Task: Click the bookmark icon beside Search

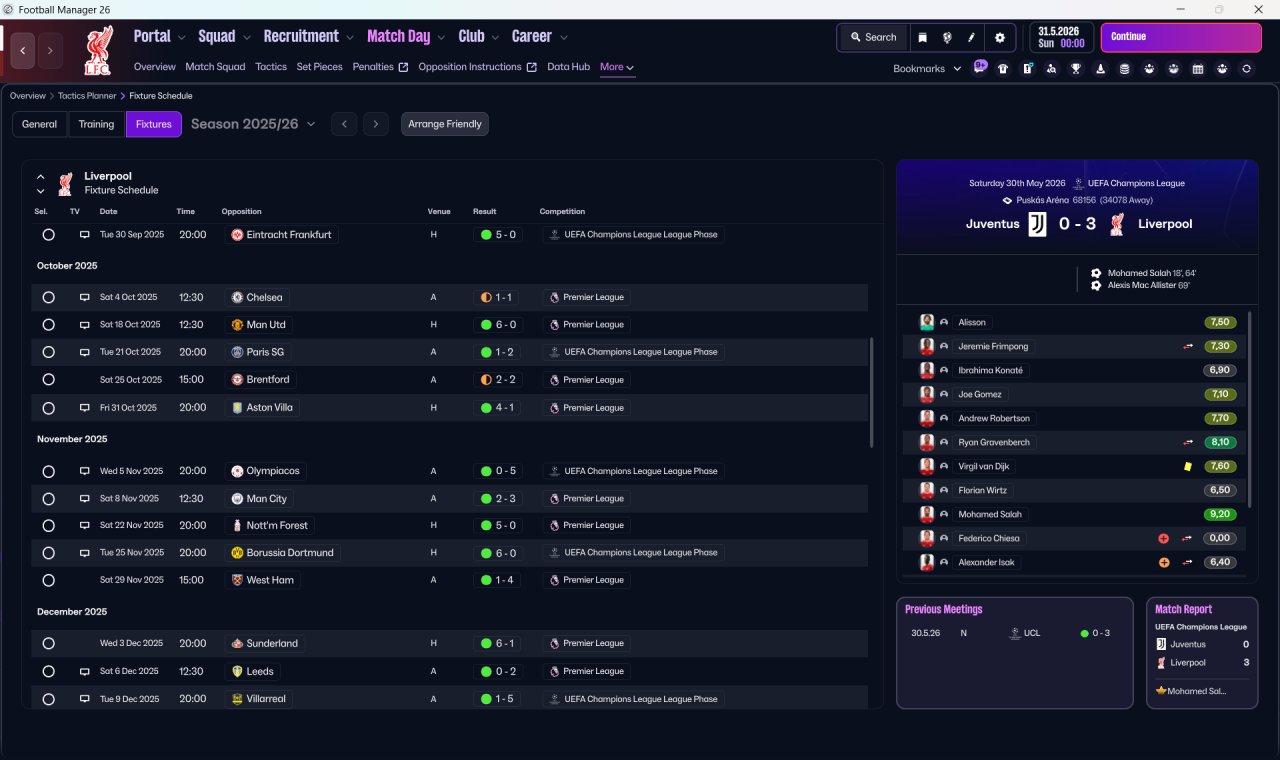Action: click(922, 37)
